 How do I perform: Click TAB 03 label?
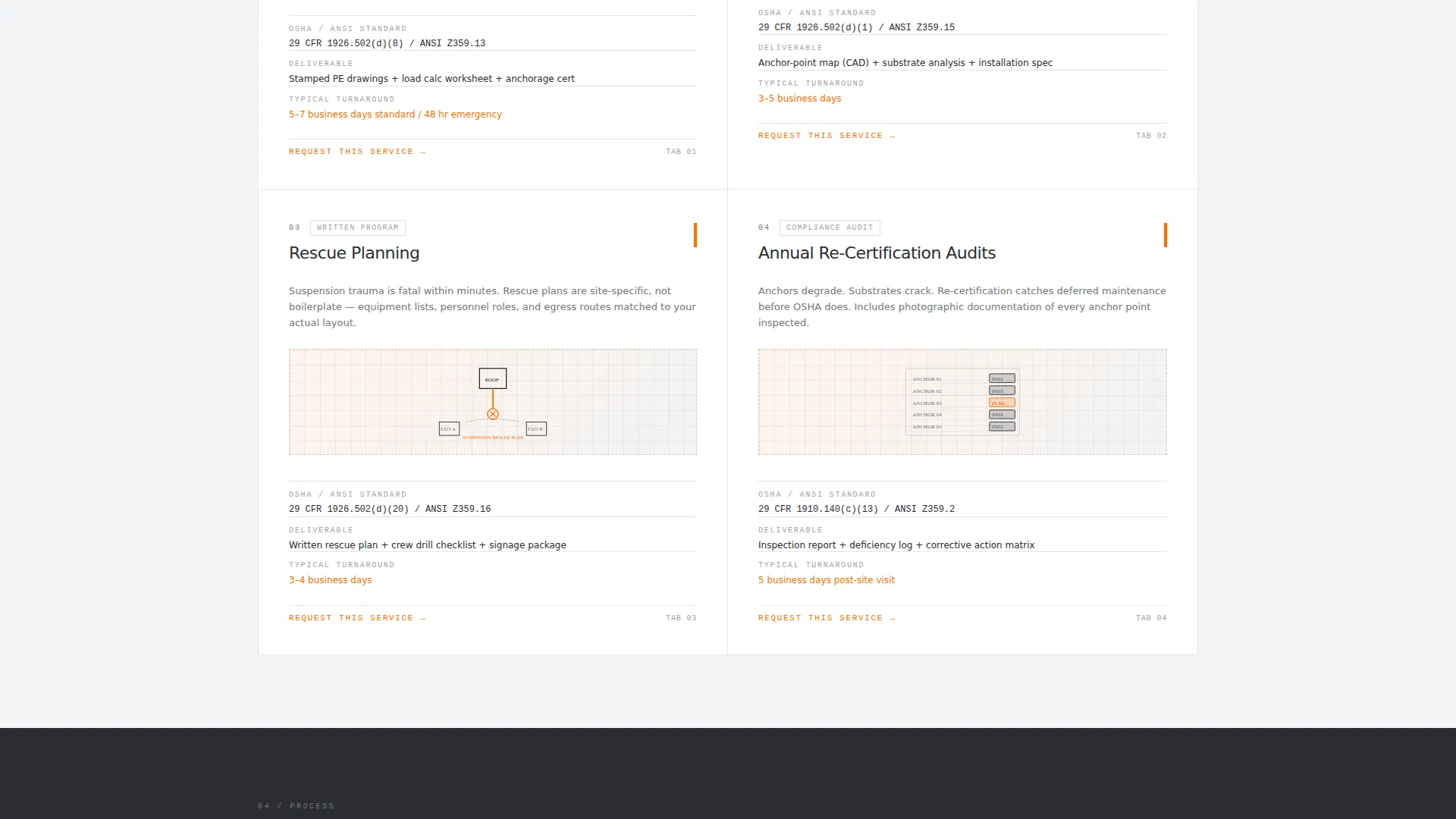(681, 618)
